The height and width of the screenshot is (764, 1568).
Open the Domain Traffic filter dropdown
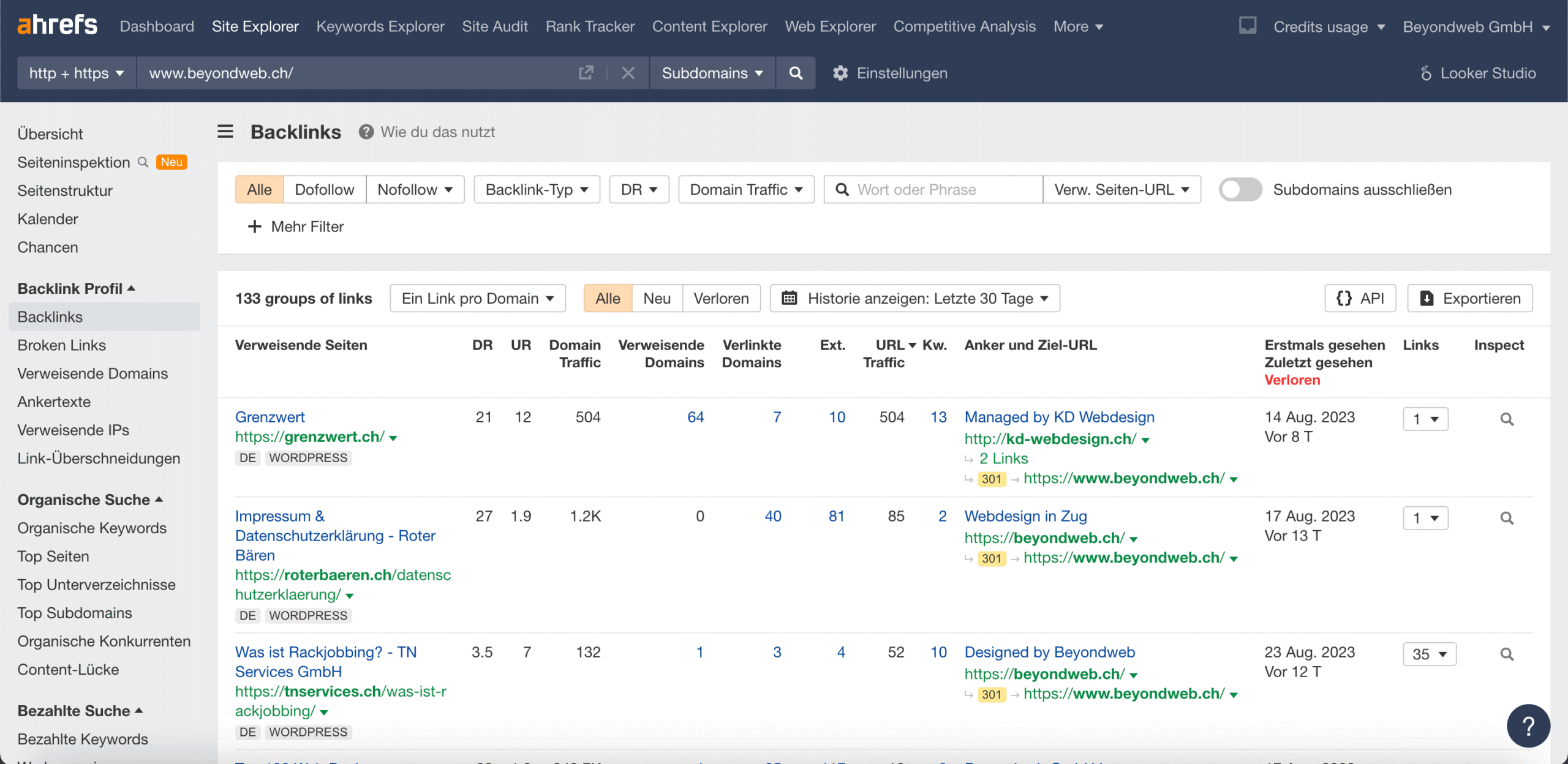click(746, 190)
